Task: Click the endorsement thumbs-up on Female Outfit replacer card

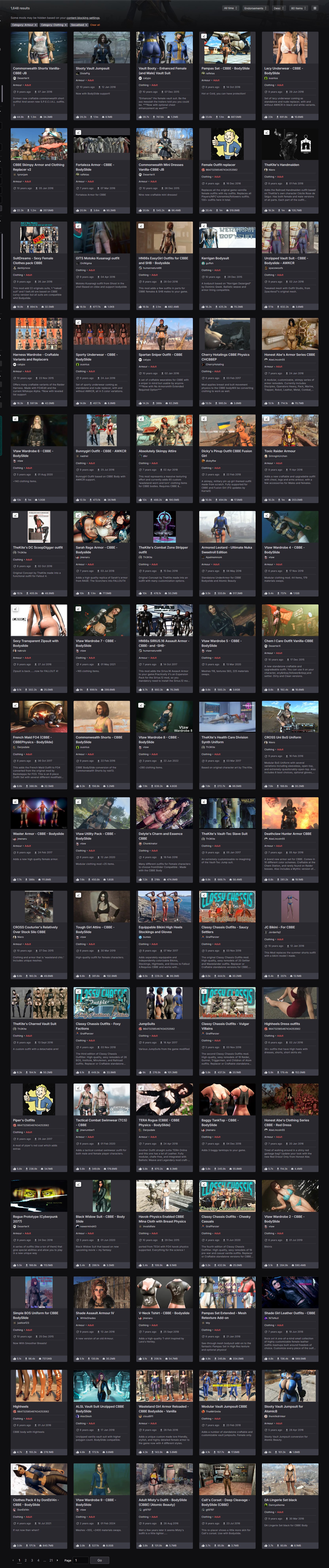Action: point(203,211)
